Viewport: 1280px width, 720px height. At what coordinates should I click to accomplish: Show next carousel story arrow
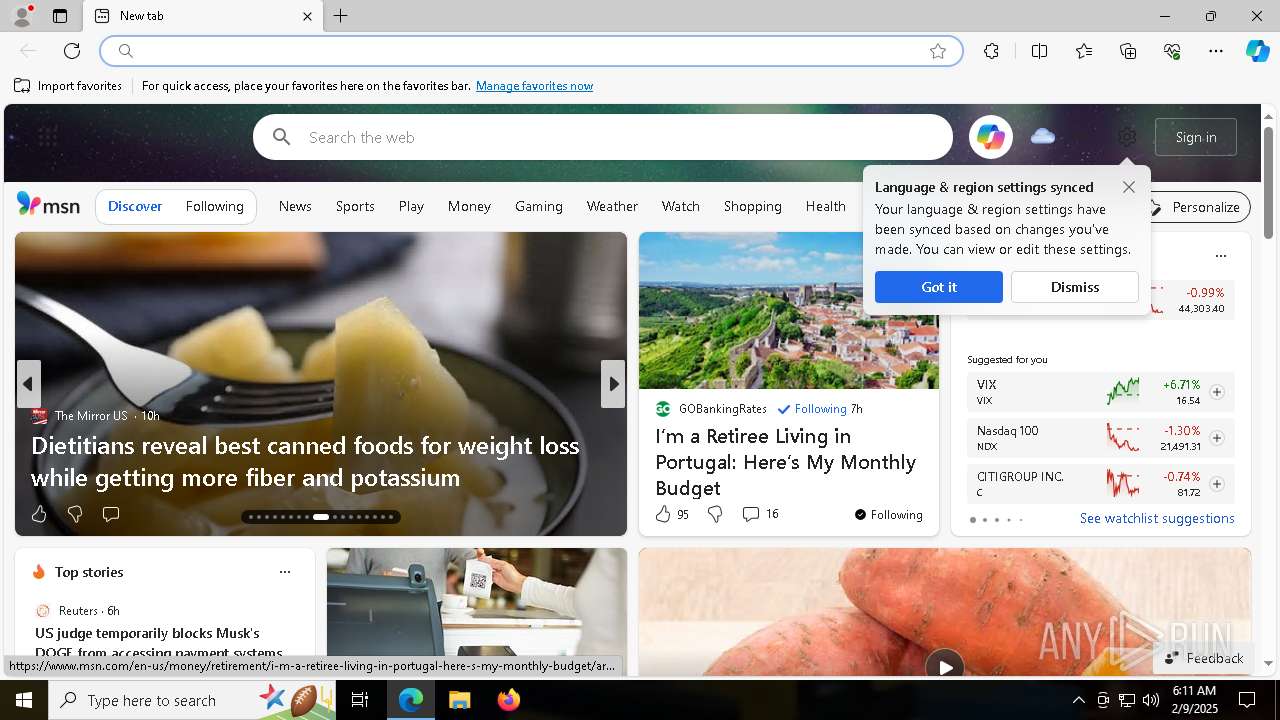click(x=613, y=384)
